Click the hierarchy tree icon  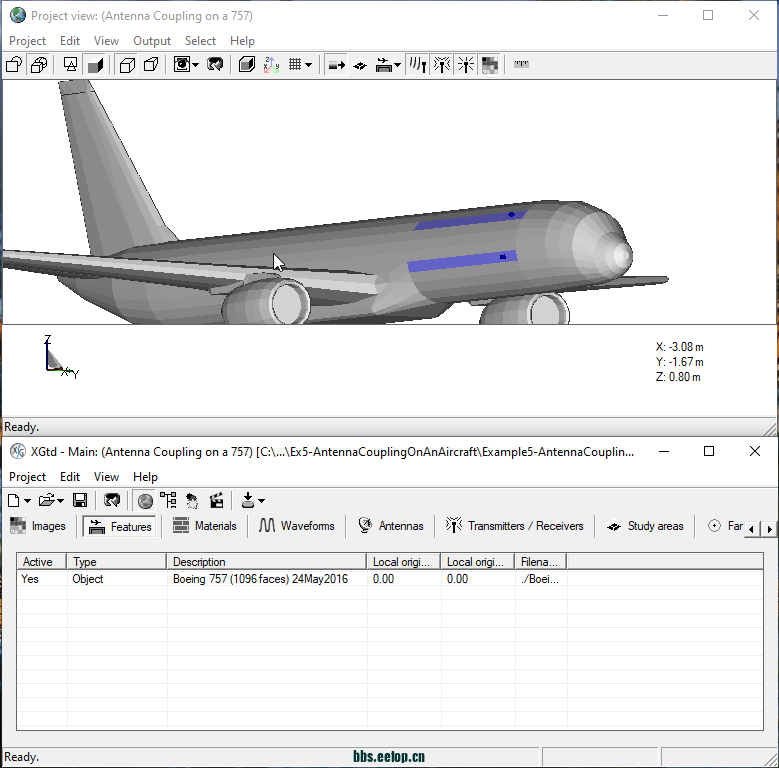168,501
